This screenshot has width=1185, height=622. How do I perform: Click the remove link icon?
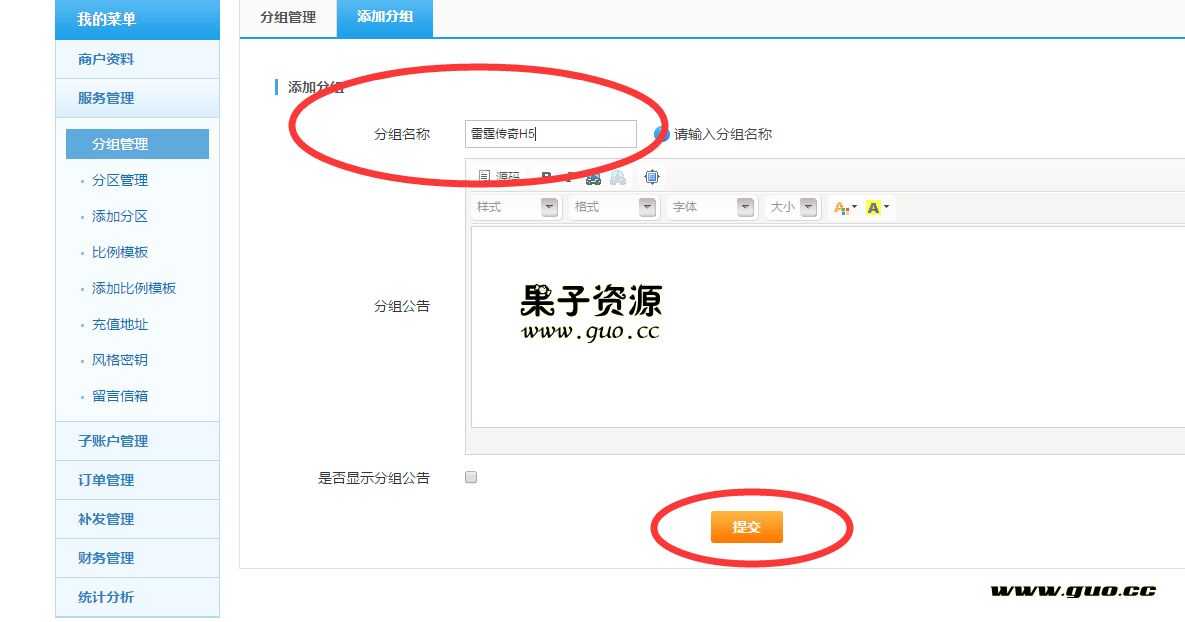[x=618, y=177]
